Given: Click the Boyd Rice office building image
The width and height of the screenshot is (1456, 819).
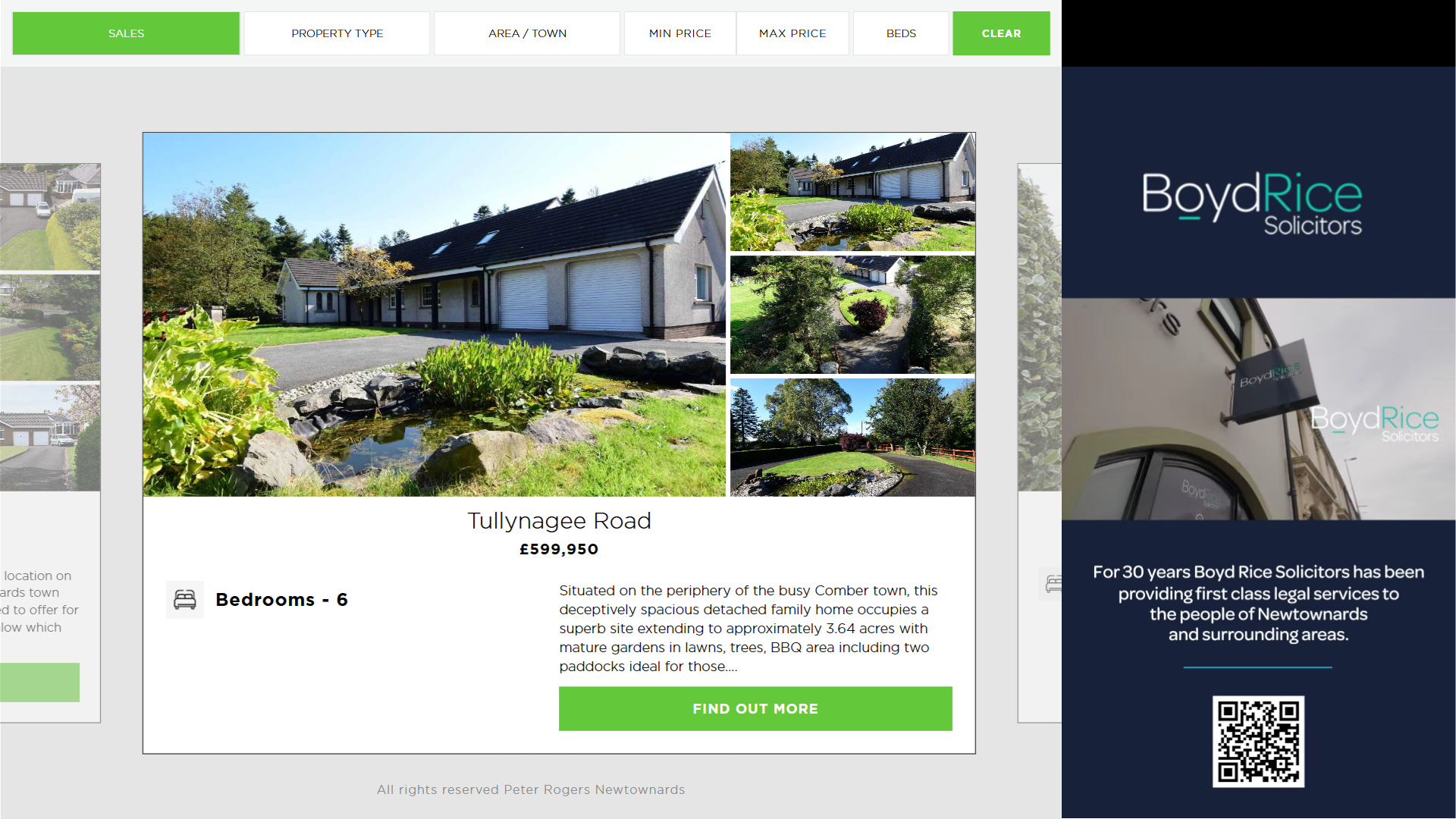Looking at the screenshot, I should 1258,409.
